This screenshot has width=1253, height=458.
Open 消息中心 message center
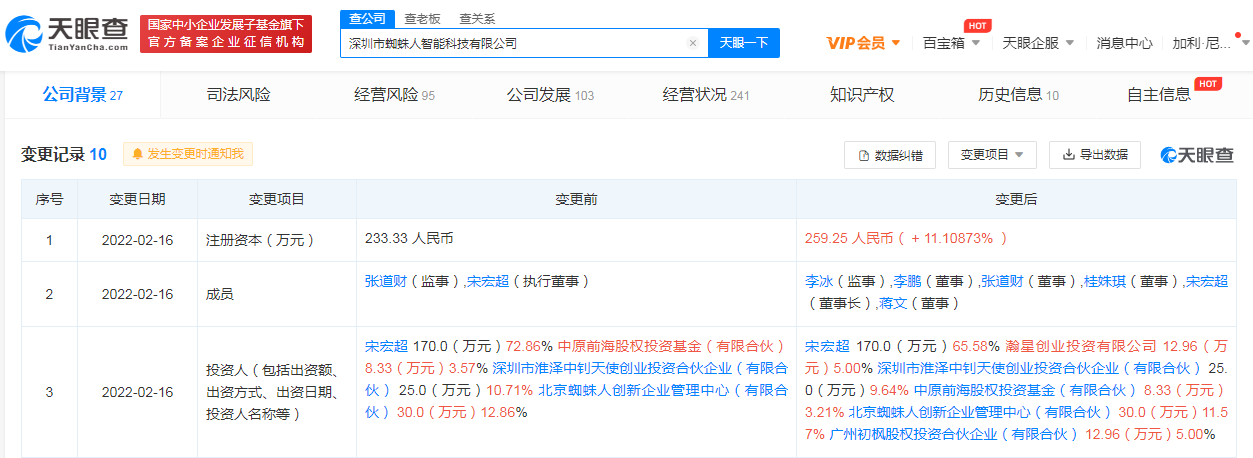coord(1124,43)
